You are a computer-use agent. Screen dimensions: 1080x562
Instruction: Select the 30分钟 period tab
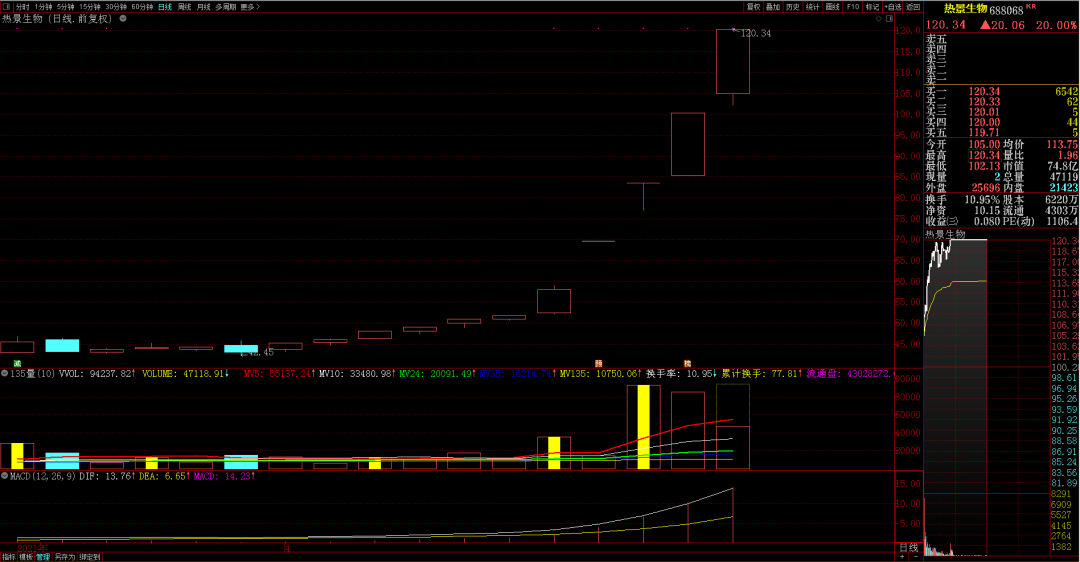pyautogui.click(x=116, y=6)
